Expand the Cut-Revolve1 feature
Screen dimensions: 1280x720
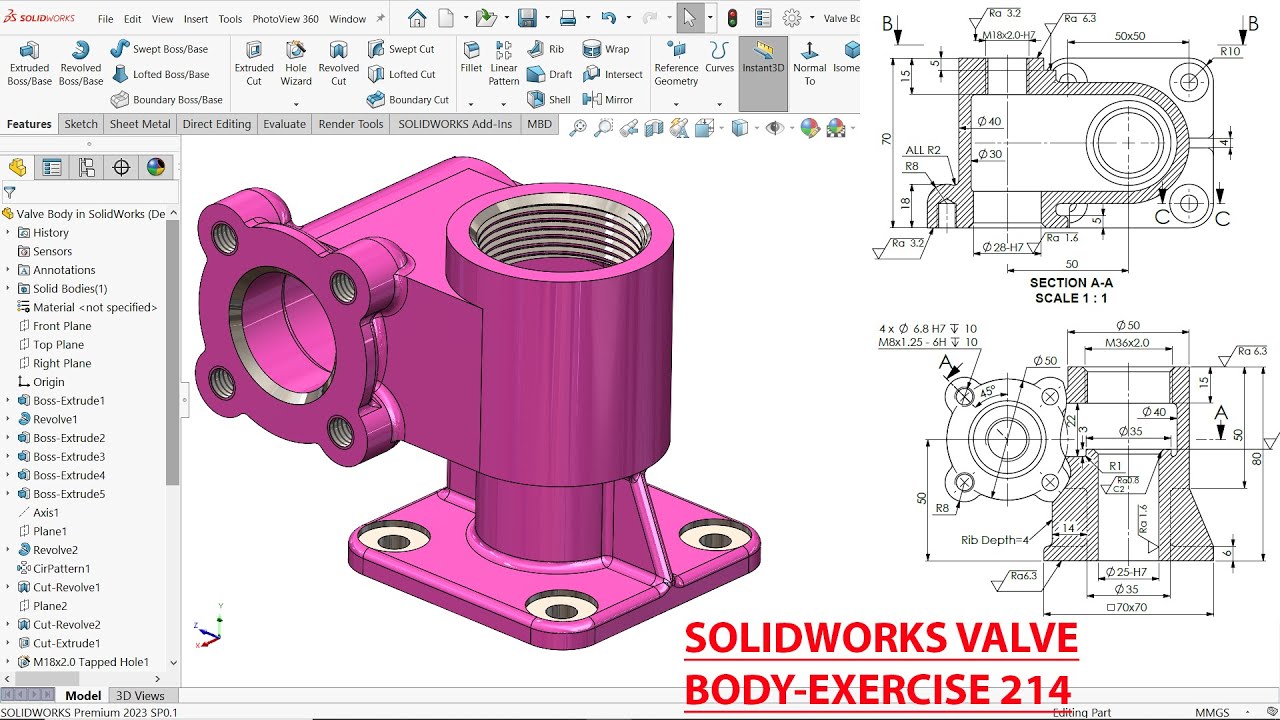8,588
